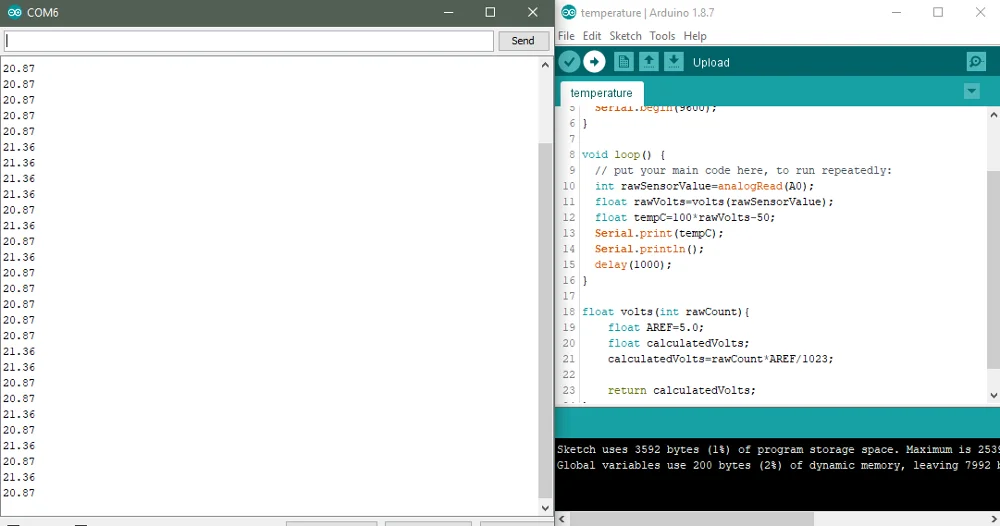1000x526 pixels.
Task: Click line 'float tempC=100*rawVolts-50;'
Action: tap(685, 217)
